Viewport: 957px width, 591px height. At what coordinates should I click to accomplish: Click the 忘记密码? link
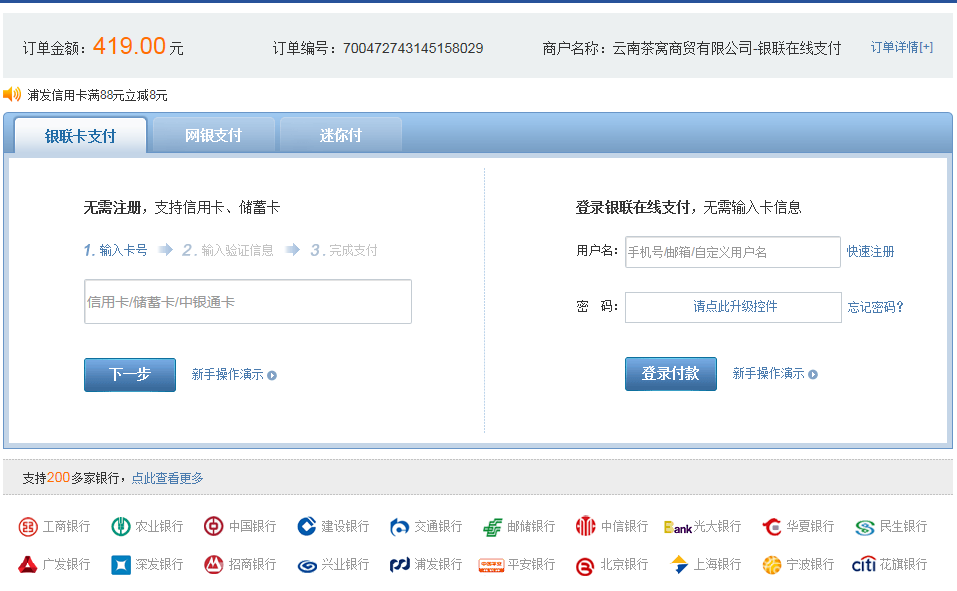[x=875, y=307]
